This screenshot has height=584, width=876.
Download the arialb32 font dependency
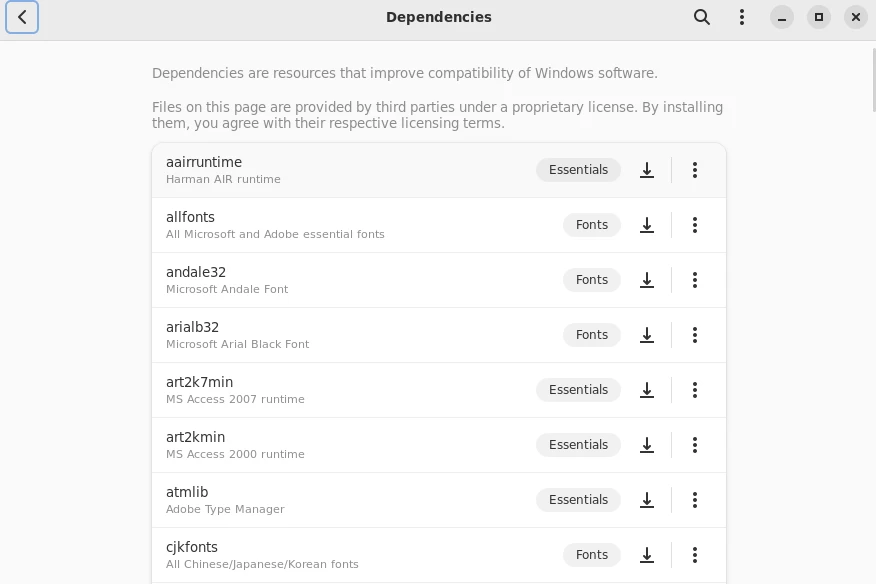[647, 335]
